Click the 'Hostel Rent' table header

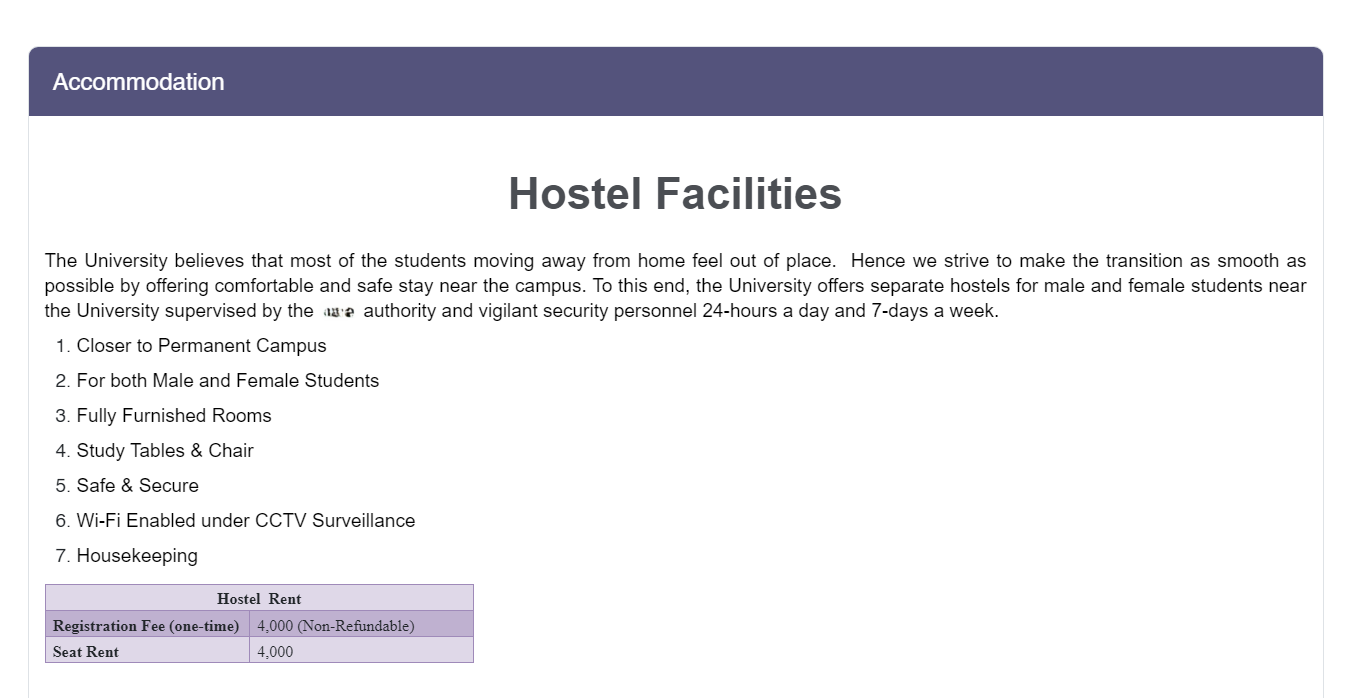point(259,598)
